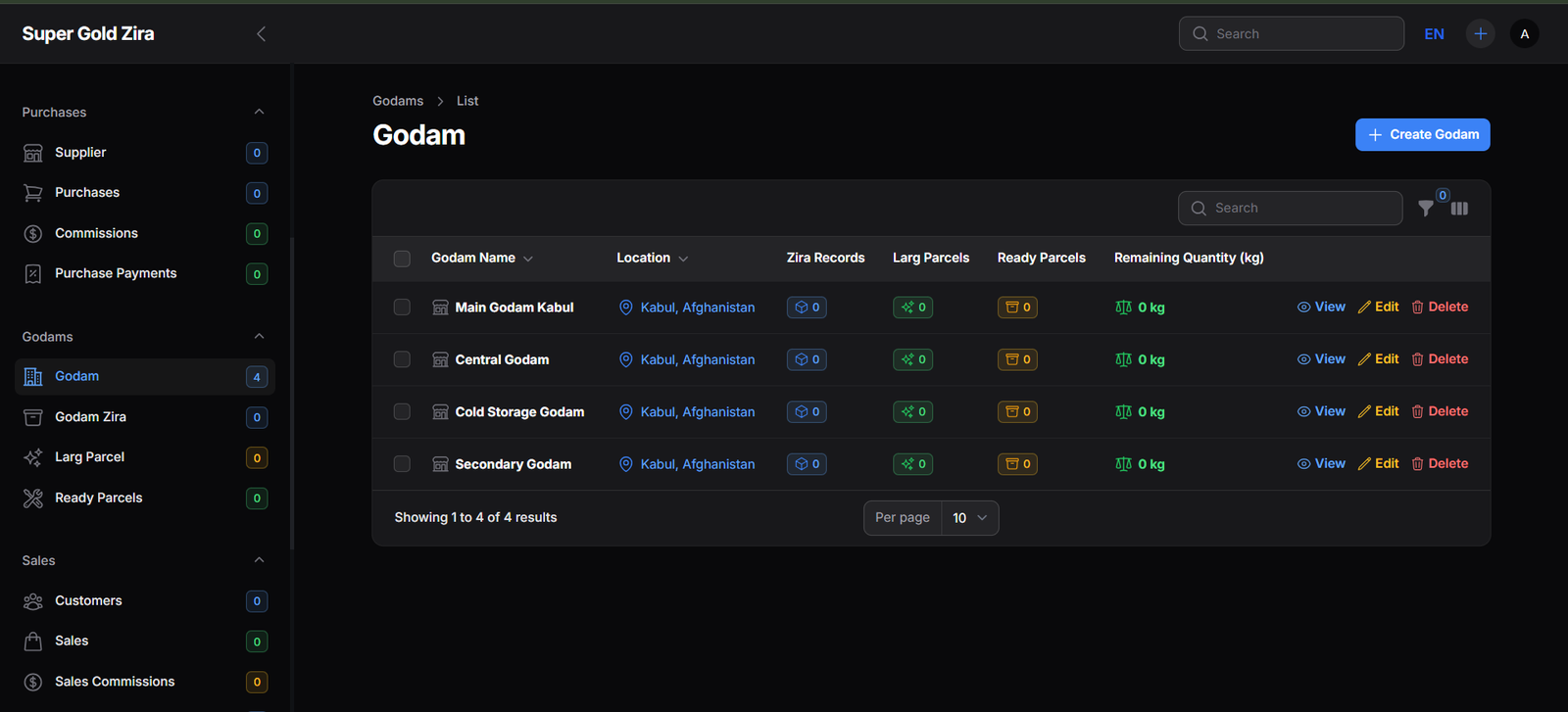This screenshot has width=1568, height=712.
Task: Open Godam Zira in sidebar
Action: [90, 417]
